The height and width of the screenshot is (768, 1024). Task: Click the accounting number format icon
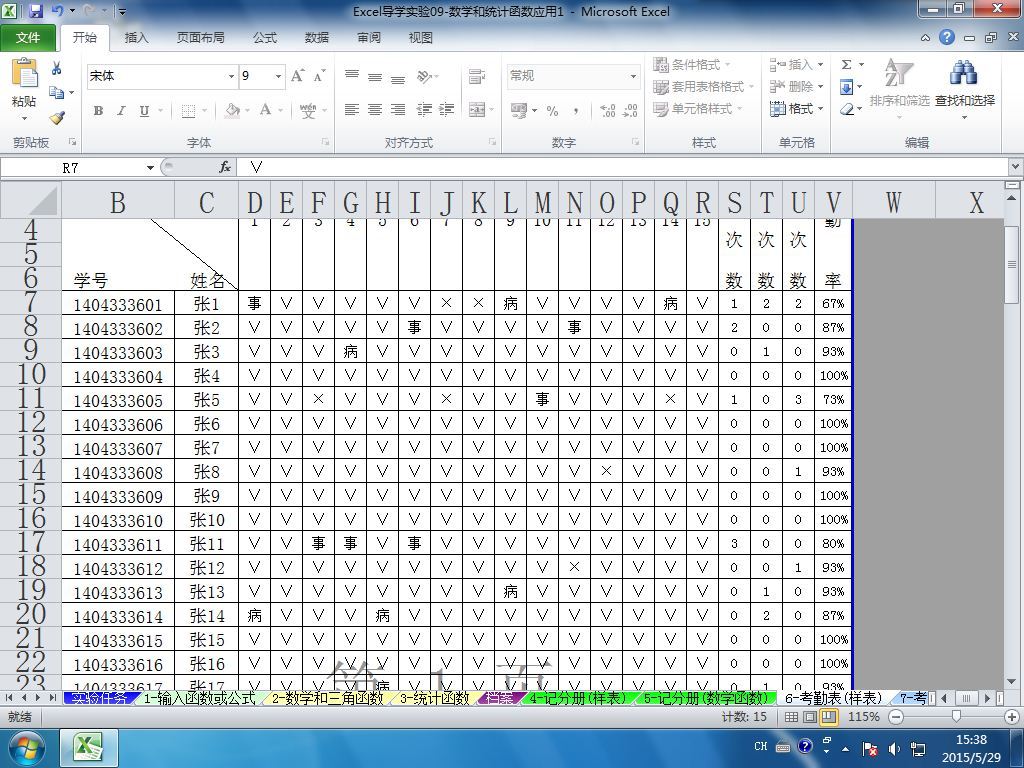[519, 110]
